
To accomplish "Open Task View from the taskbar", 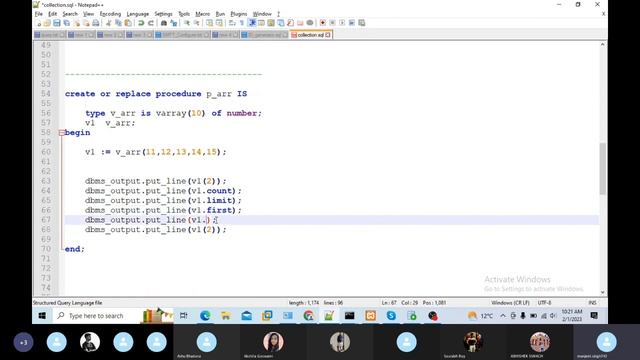I will 184,316.
